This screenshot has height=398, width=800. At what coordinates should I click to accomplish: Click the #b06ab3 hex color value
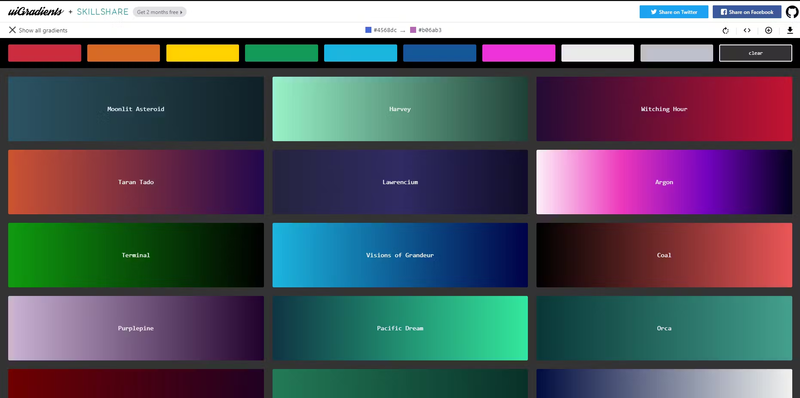[430, 30]
